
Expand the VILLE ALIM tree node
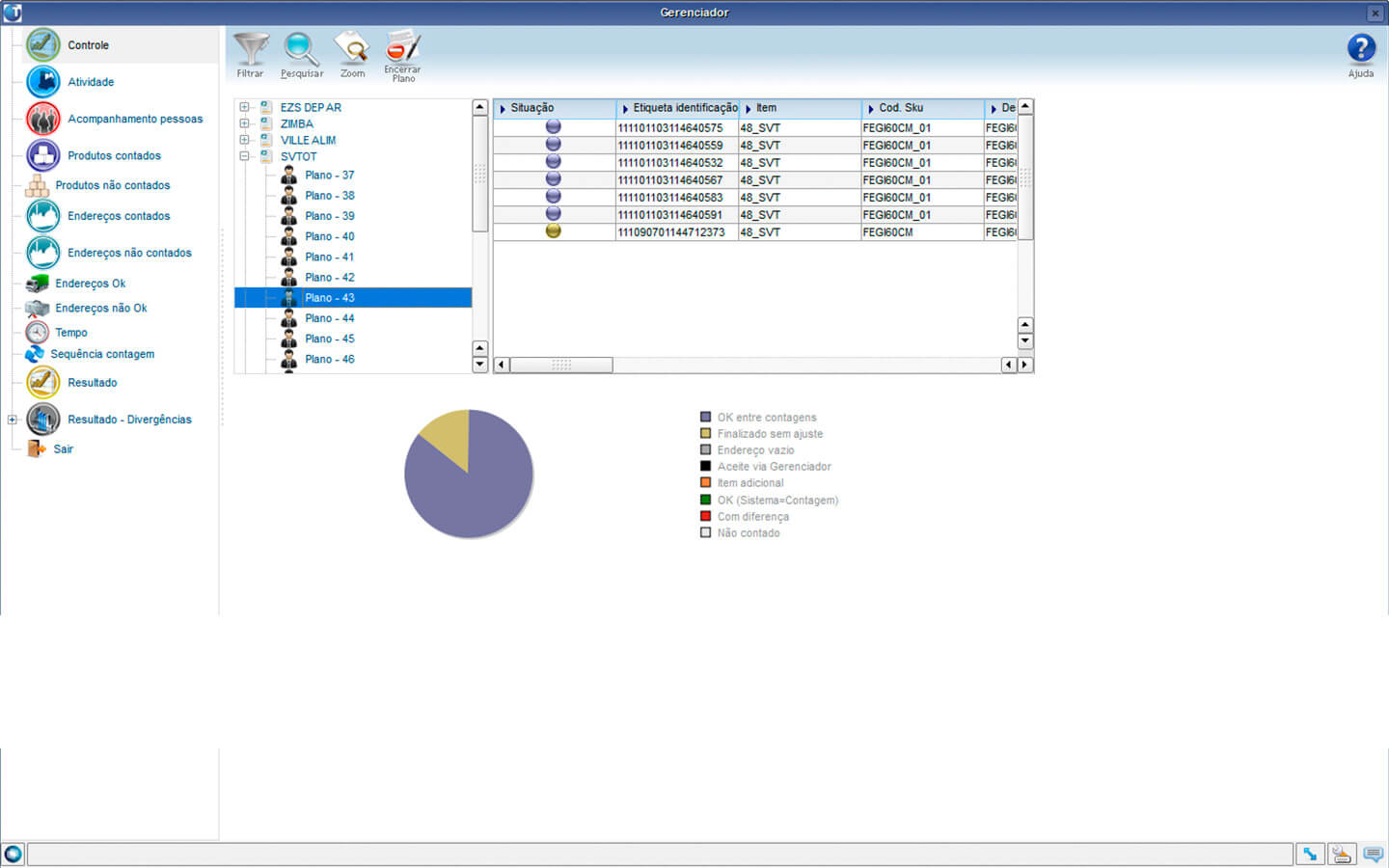click(x=244, y=140)
